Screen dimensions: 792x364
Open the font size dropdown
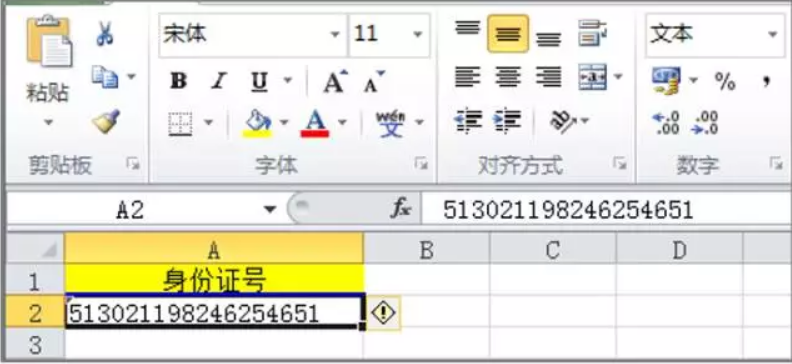click(x=418, y=35)
